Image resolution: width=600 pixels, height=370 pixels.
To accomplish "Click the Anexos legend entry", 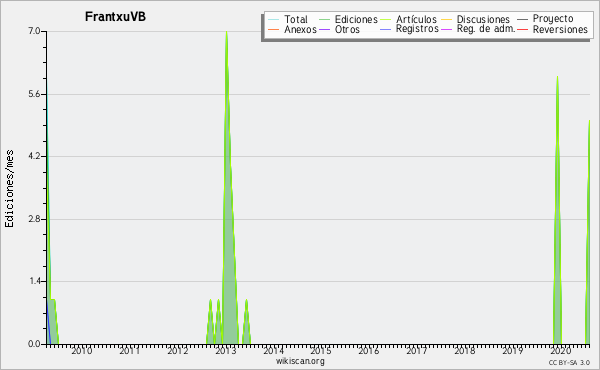I will pos(292,29).
